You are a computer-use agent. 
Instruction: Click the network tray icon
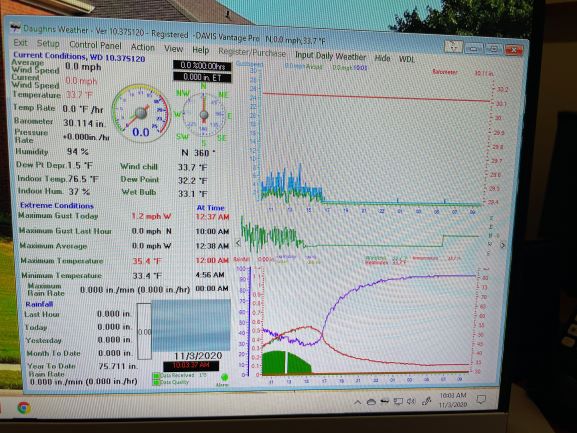(x=398, y=401)
